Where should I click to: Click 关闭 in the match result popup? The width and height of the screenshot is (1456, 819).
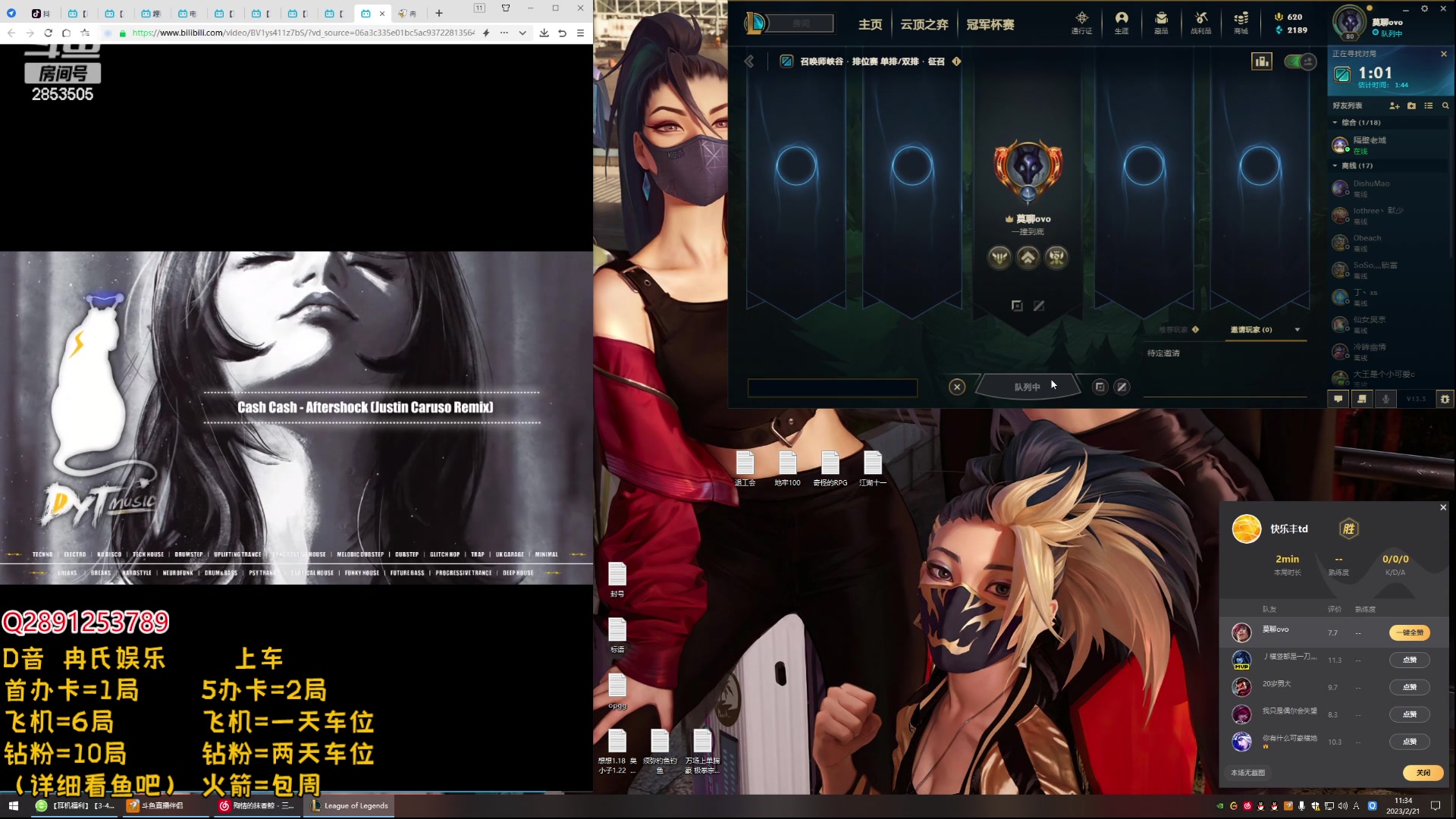pyautogui.click(x=1423, y=773)
